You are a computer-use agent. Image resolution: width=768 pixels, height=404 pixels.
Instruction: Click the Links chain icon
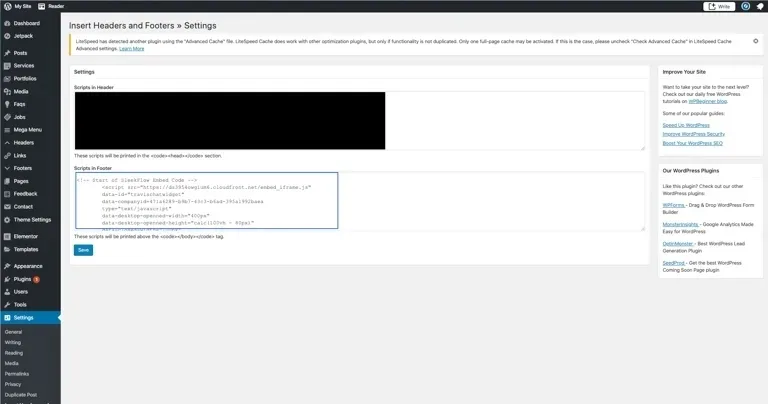coord(7,155)
